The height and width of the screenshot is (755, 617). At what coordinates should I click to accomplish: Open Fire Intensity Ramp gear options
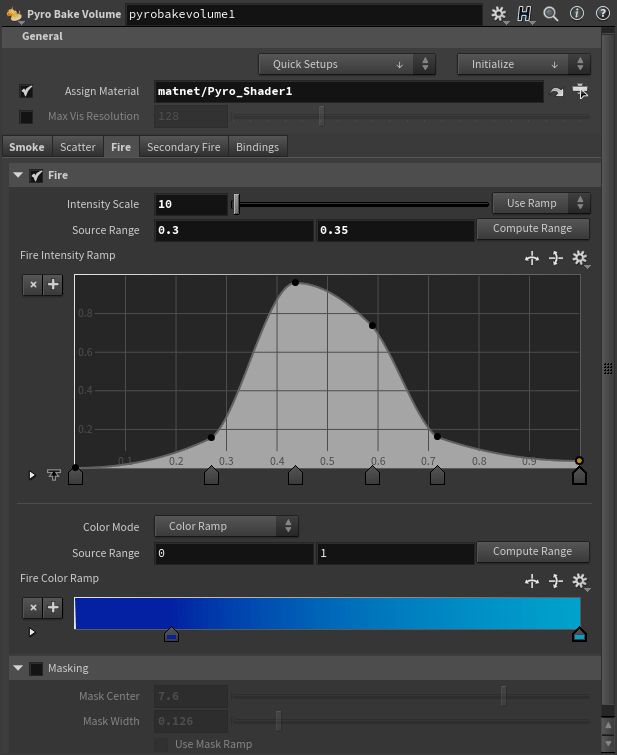pos(580,258)
